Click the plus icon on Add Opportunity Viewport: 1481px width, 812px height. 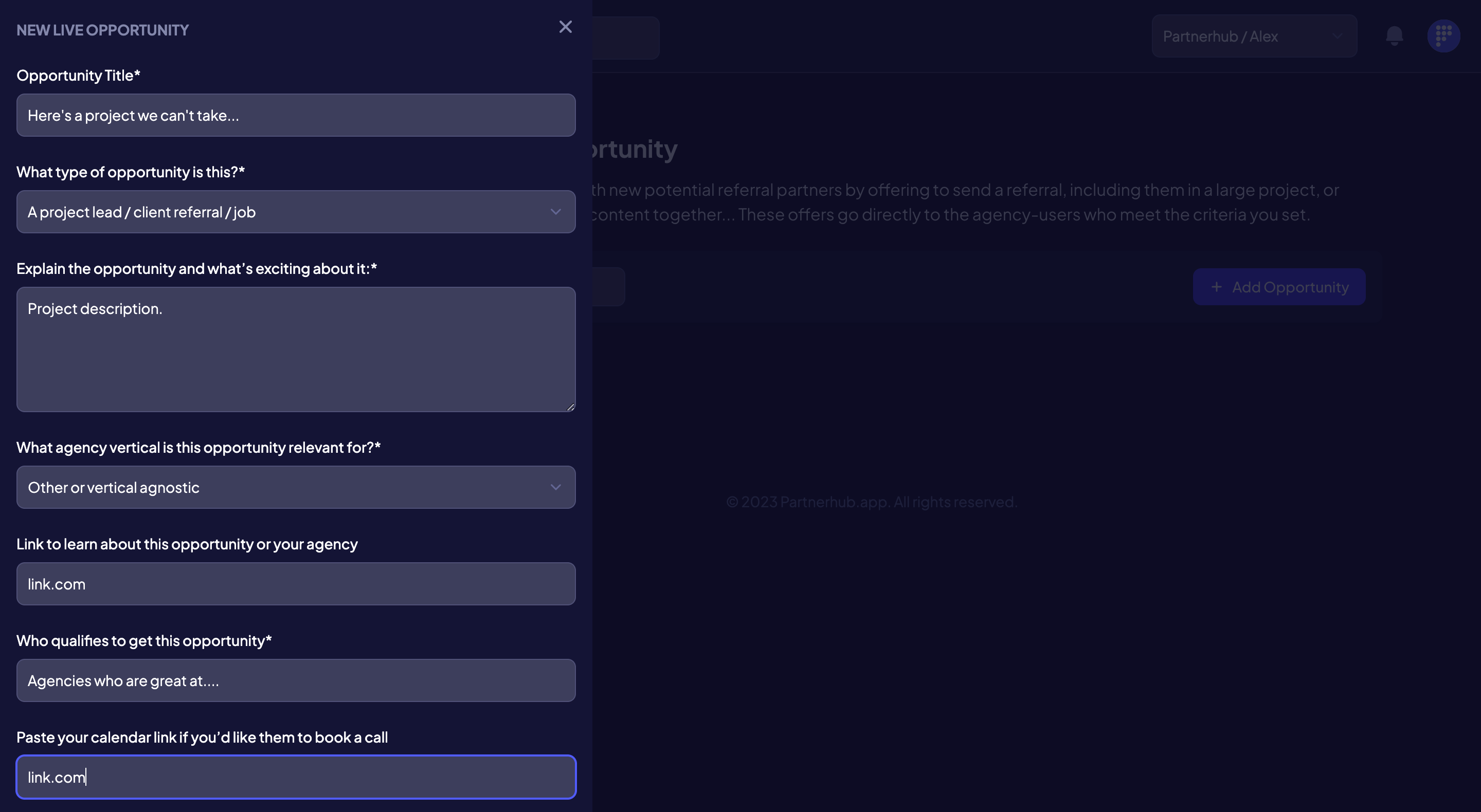pyautogui.click(x=1217, y=287)
